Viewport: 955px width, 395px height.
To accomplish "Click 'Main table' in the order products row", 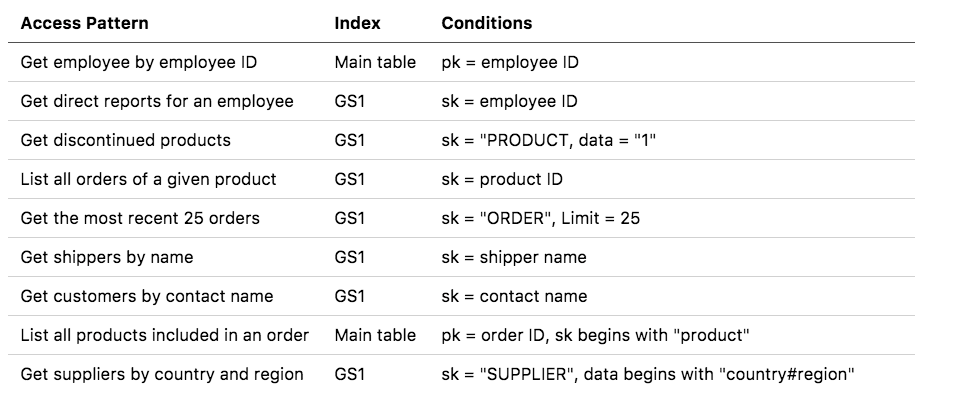I will pos(375,335).
